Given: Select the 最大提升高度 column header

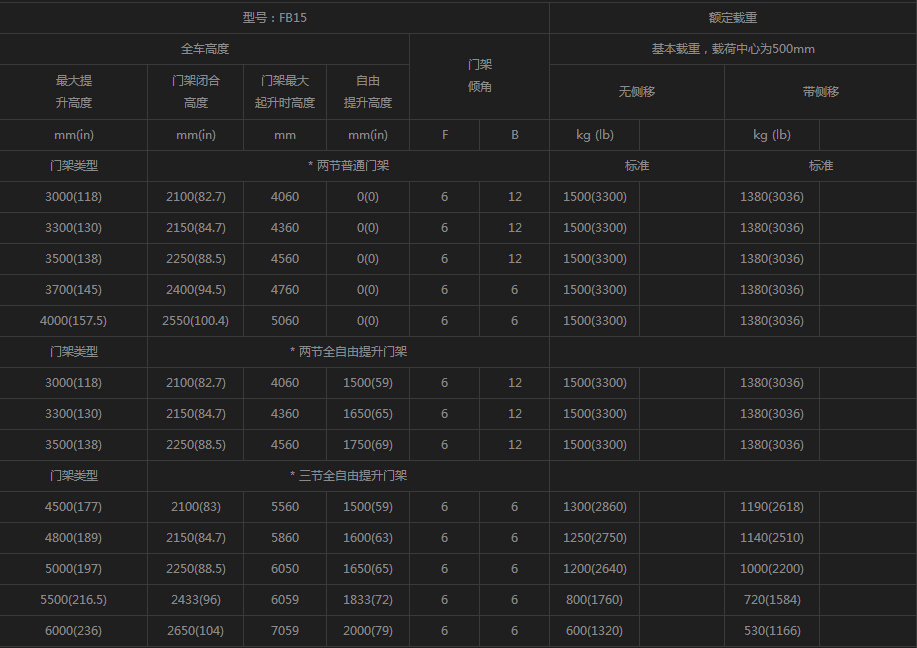Looking at the screenshot, I should (74, 91).
